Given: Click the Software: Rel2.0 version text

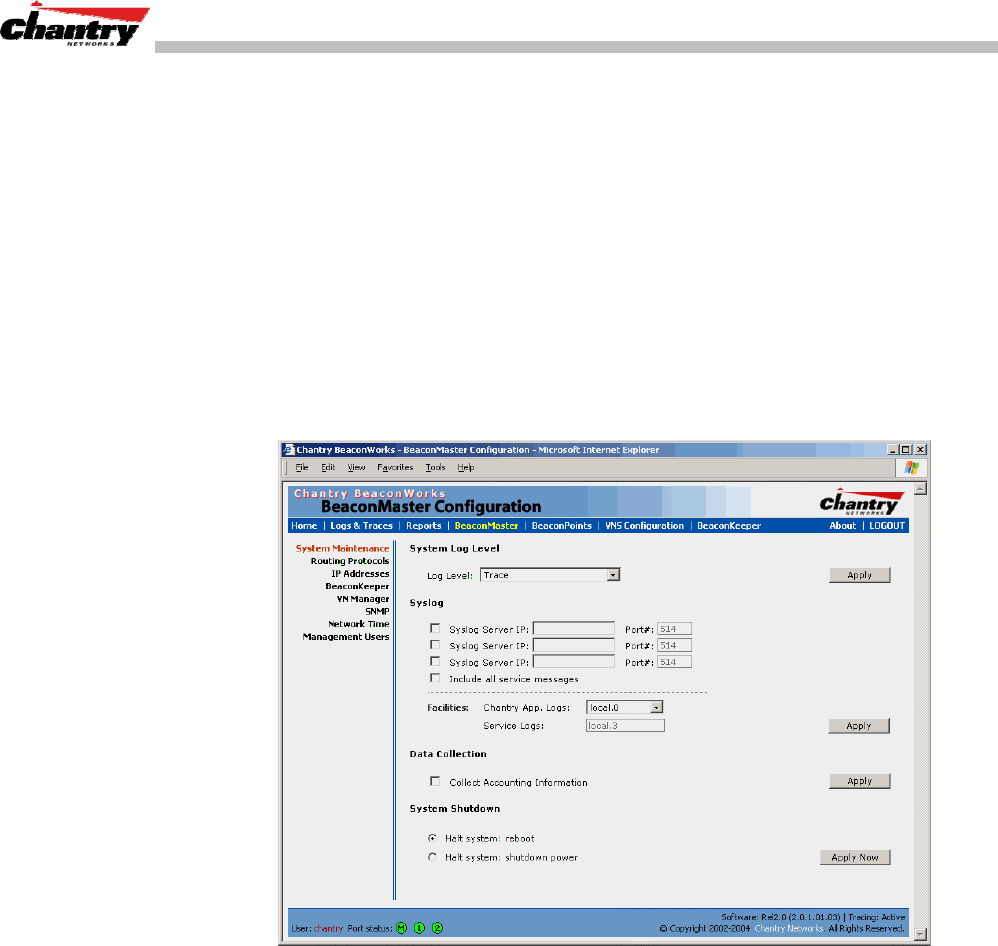Looking at the screenshot, I should point(781,917).
